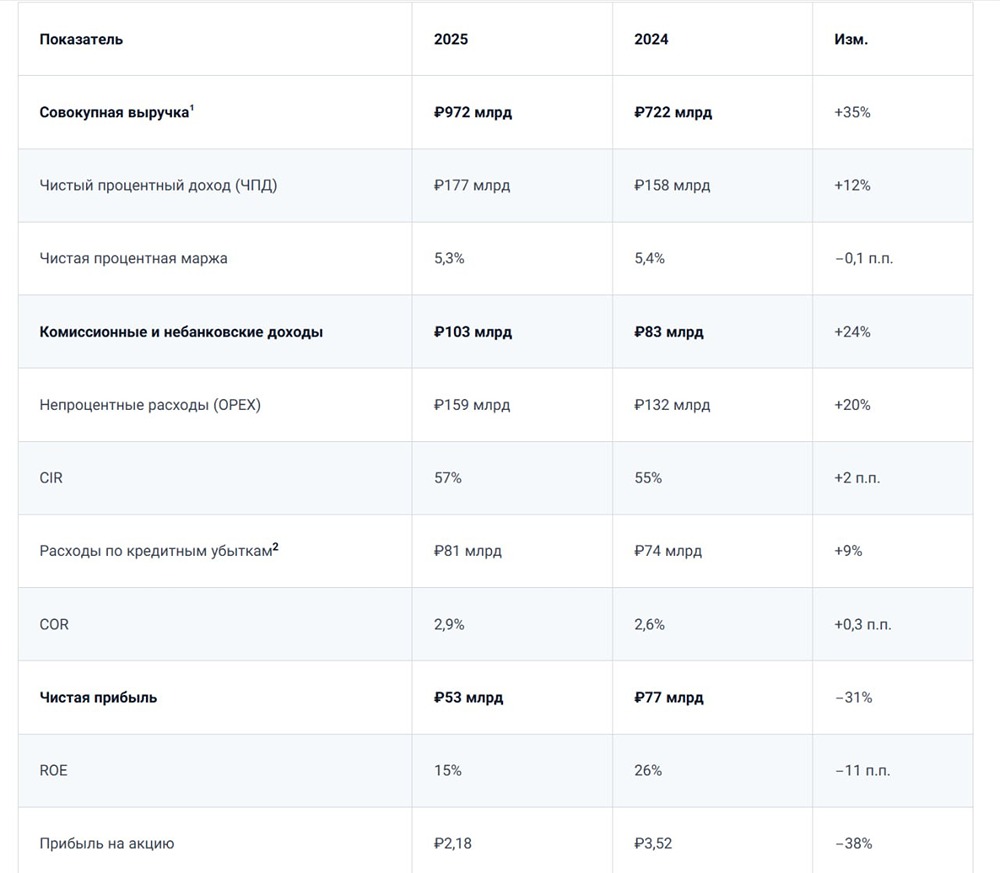Click the 2024 column header
1000x873 pixels.
(651, 39)
